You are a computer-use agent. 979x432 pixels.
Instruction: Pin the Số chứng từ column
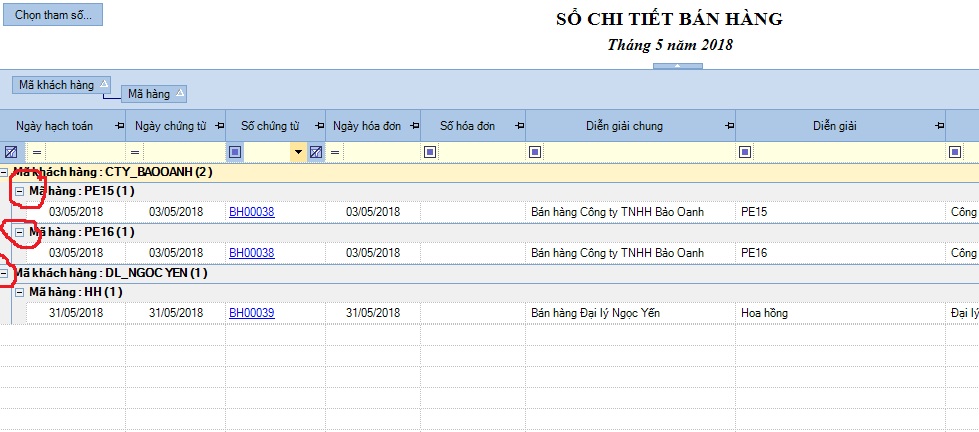tap(319, 126)
